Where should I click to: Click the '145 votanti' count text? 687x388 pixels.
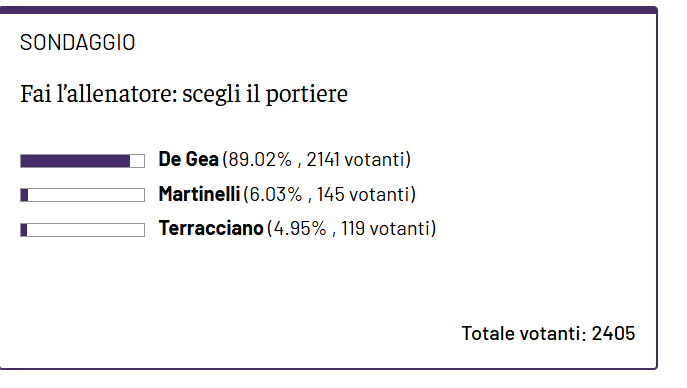[x=365, y=194]
